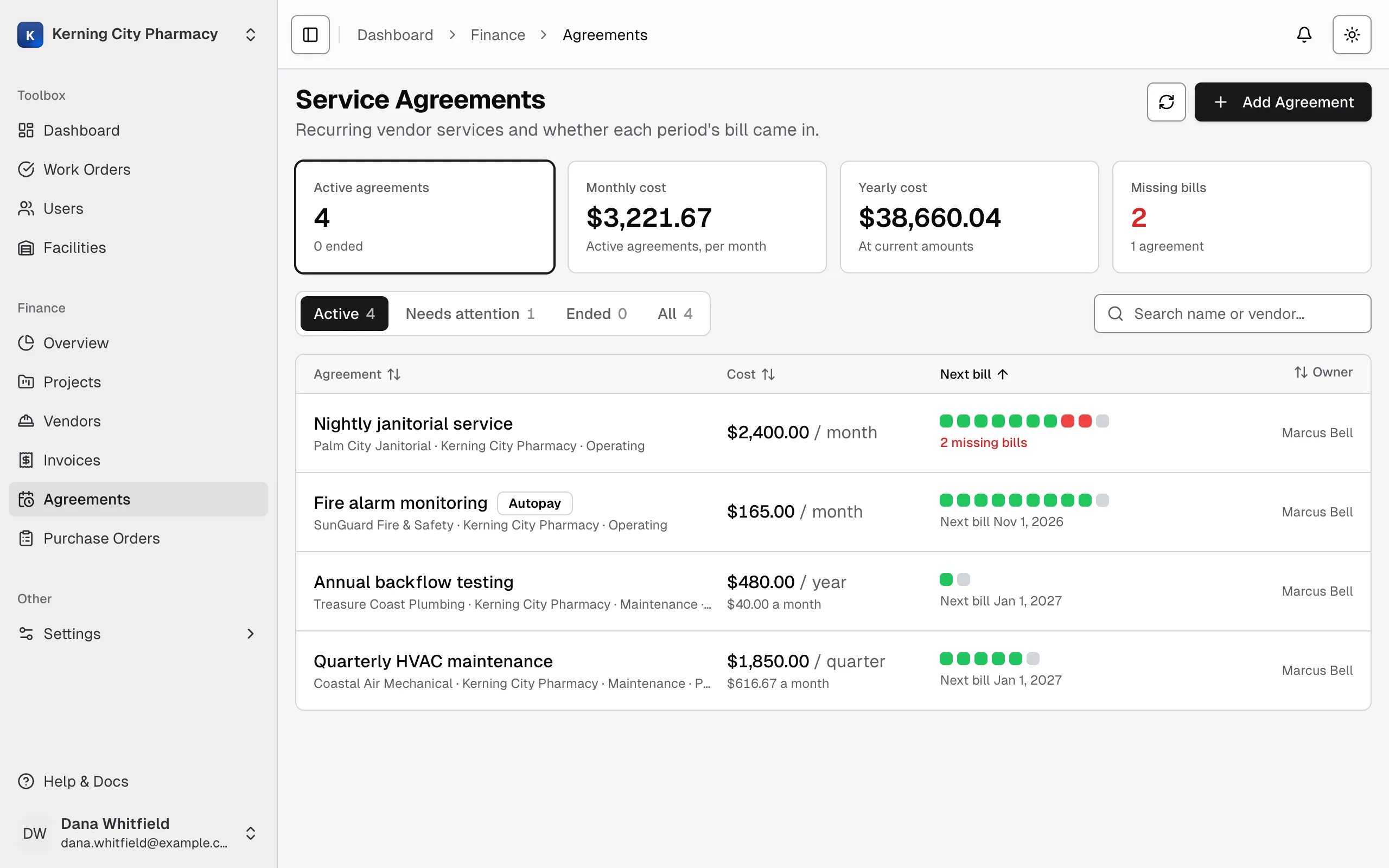Screen dimensions: 1389x868
Task: Open Facilities from the sidebar
Action: click(138, 247)
